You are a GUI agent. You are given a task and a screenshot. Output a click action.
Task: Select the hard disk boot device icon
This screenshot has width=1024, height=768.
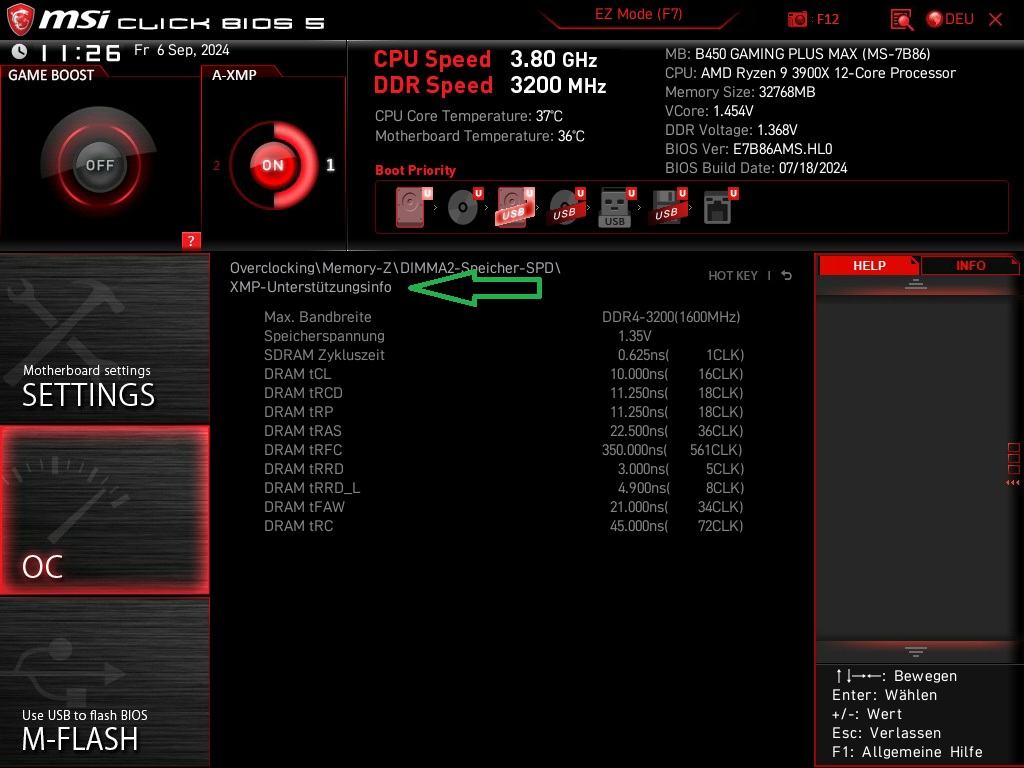click(x=414, y=208)
